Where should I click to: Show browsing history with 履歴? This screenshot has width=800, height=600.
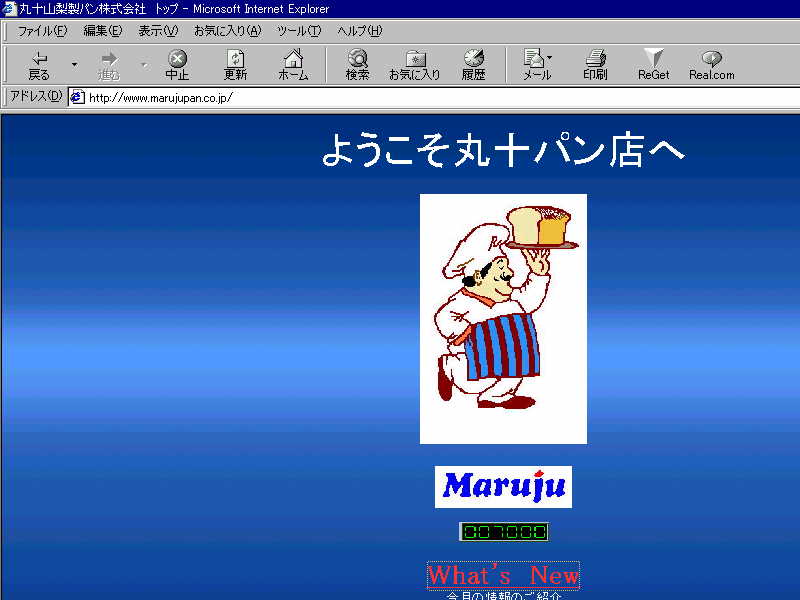473,65
